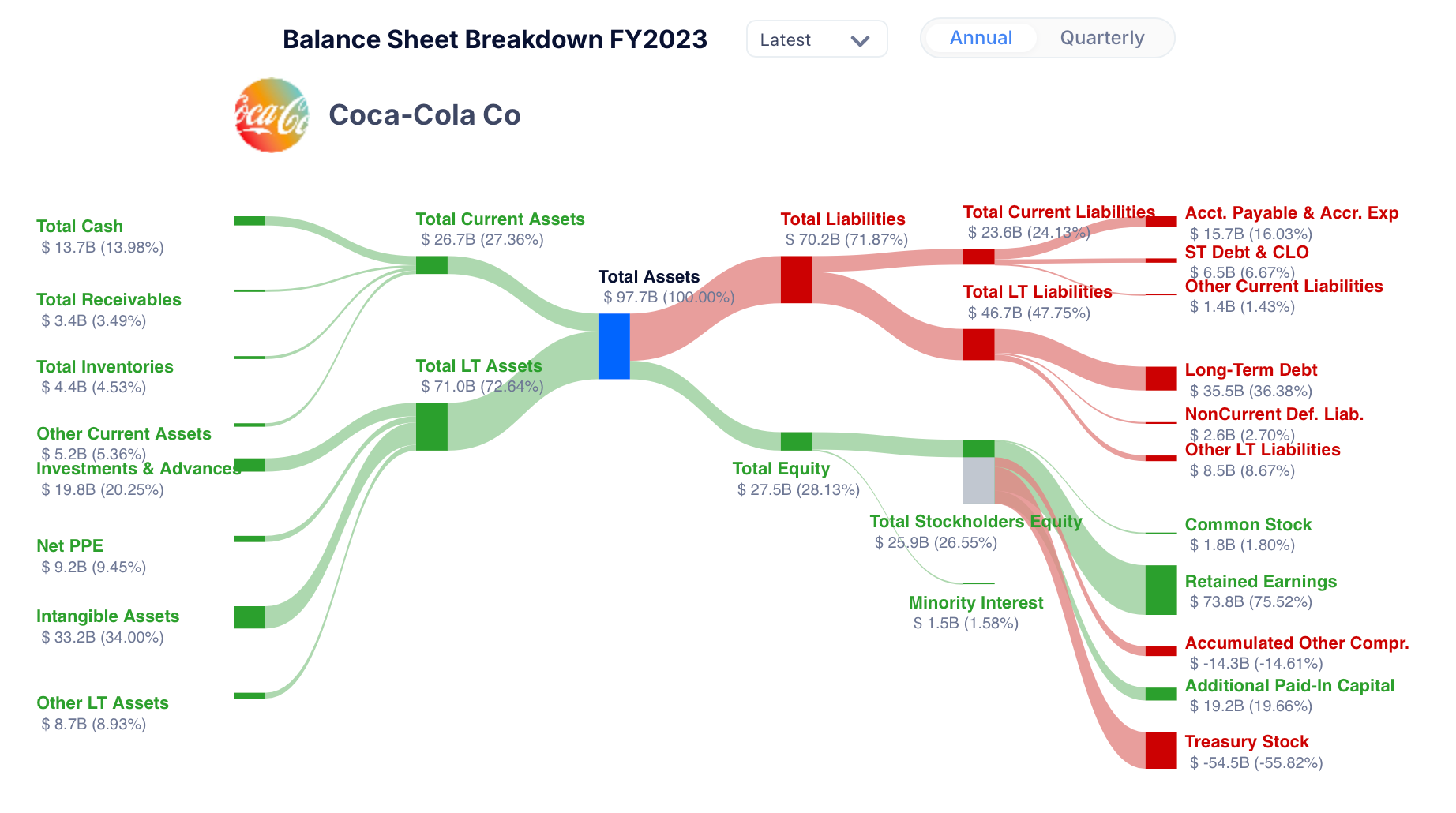This screenshot has height=813, width=1456.
Task: Click the Total LT Liabilities red node
Action: coord(978,344)
